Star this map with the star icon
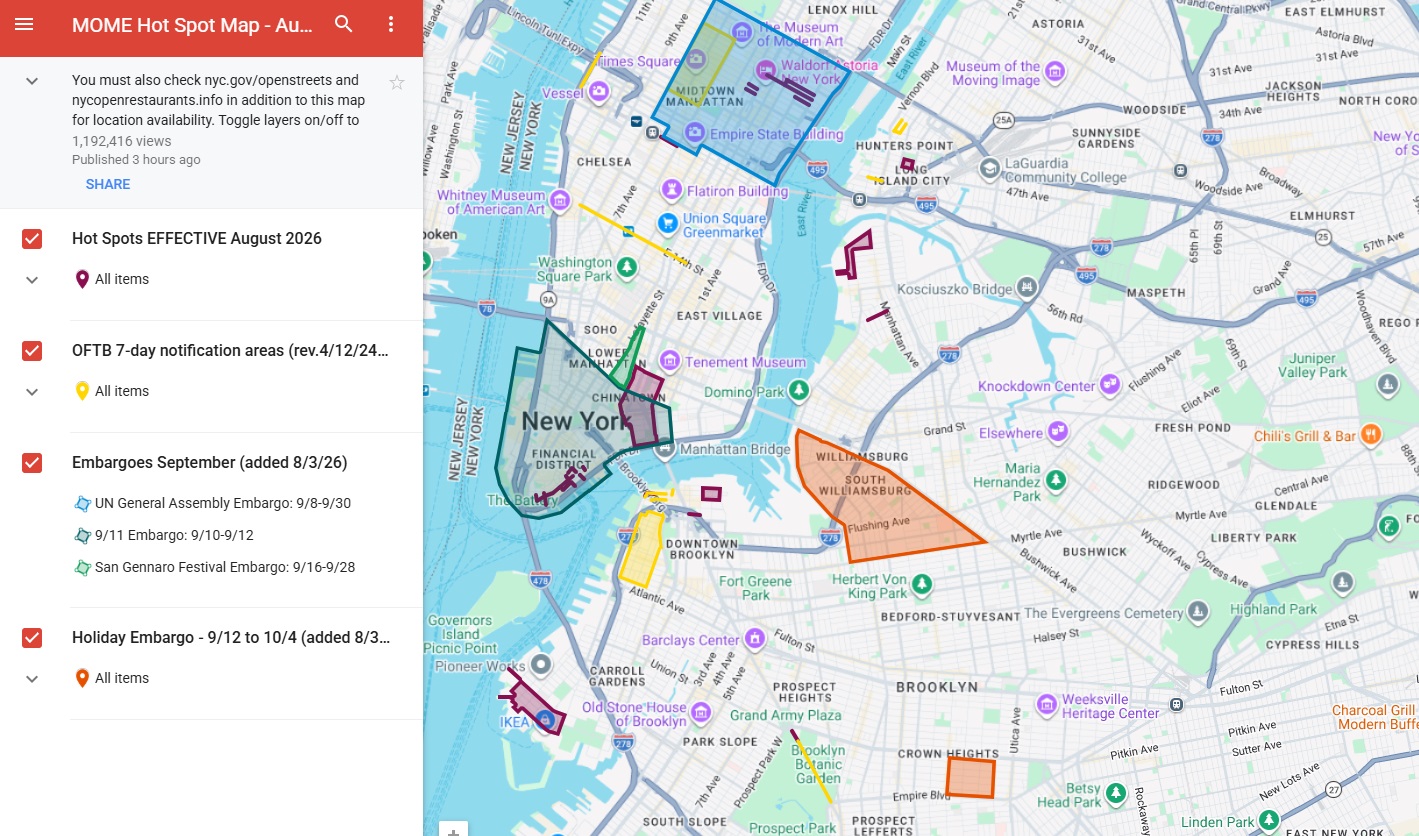This screenshot has height=836, width=1419. click(x=397, y=83)
